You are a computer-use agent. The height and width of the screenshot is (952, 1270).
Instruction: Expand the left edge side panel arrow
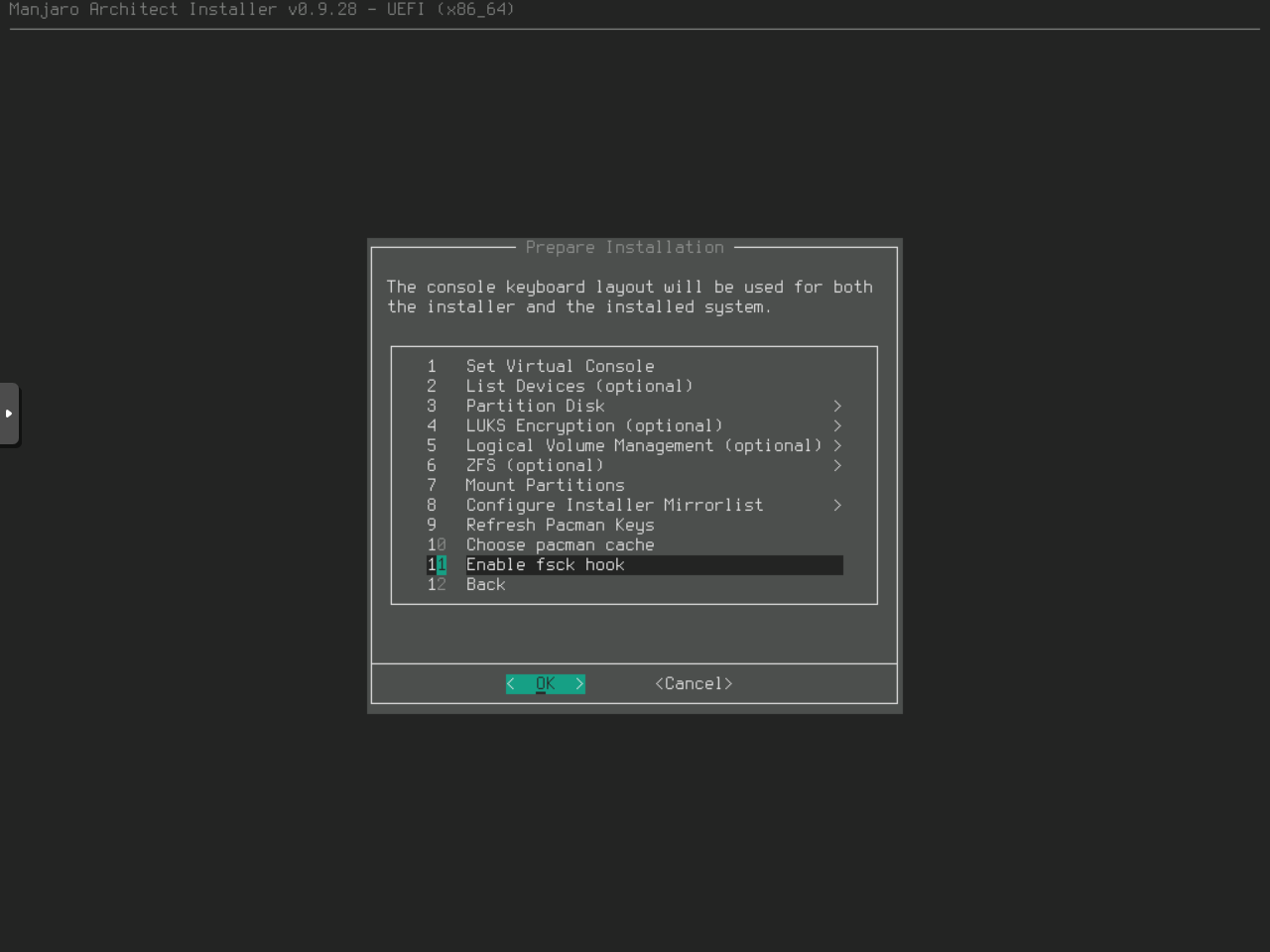(9, 414)
